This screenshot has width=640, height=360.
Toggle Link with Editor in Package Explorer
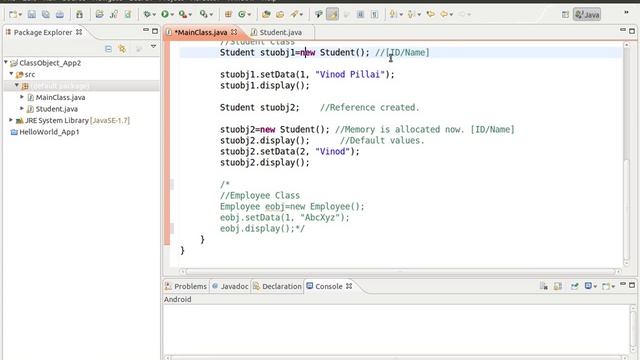[122, 49]
